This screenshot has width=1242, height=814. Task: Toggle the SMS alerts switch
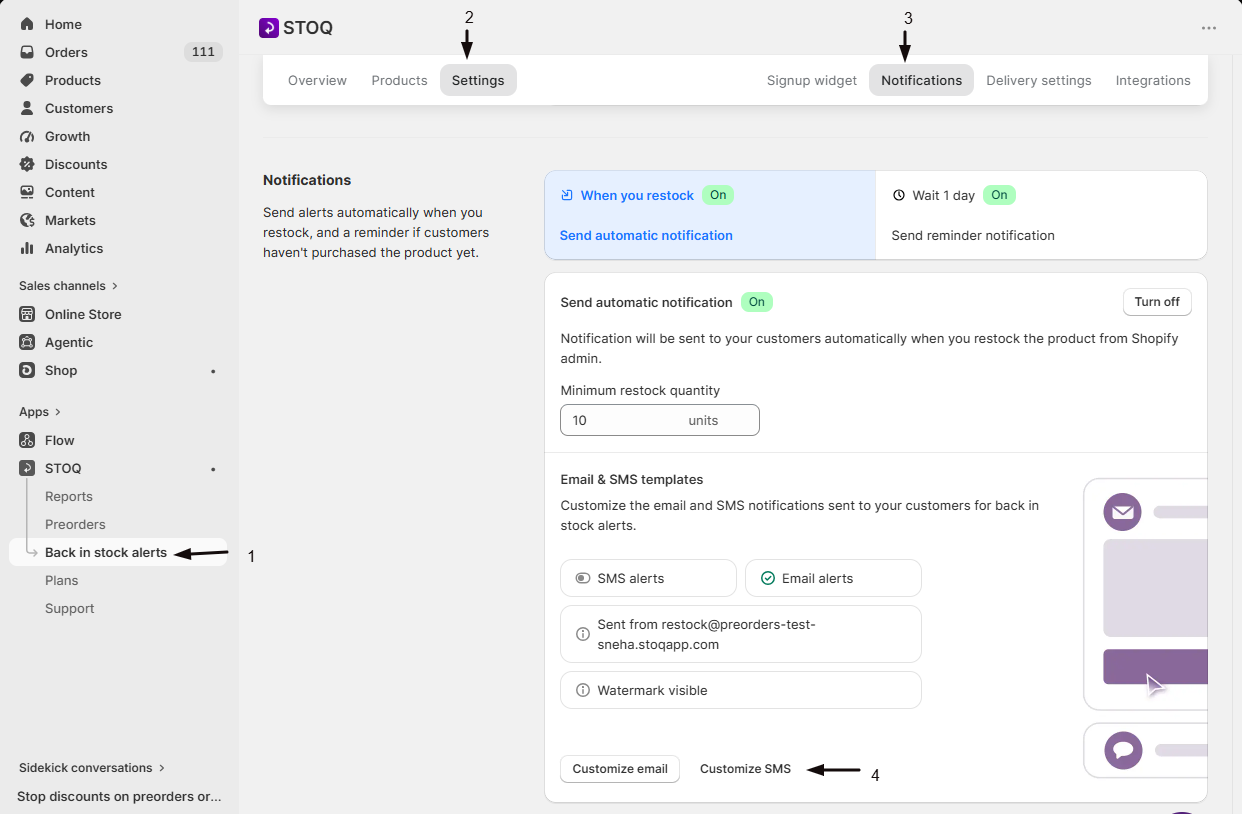click(582, 578)
